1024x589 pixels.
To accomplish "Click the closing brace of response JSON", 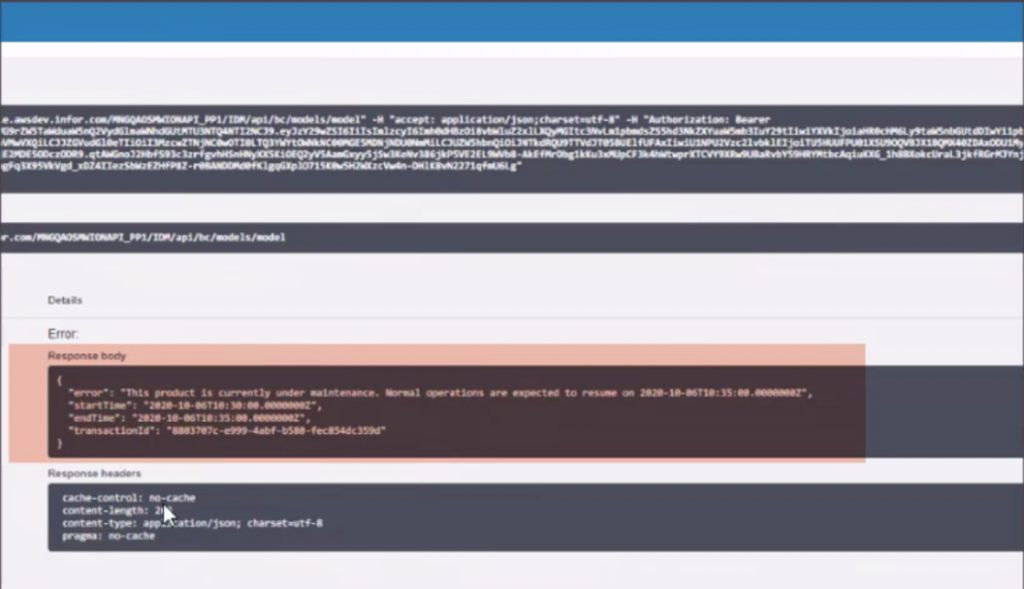I will [60, 442].
